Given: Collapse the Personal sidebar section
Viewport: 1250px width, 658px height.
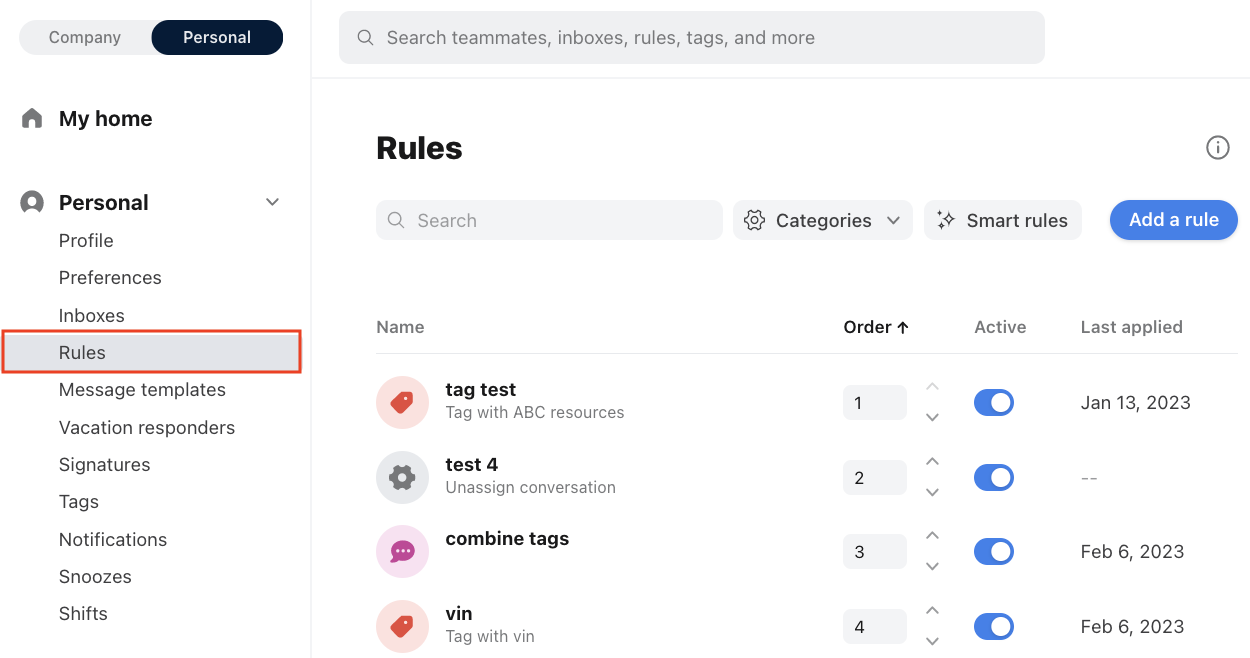Looking at the screenshot, I should pyautogui.click(x=272, y=201).
